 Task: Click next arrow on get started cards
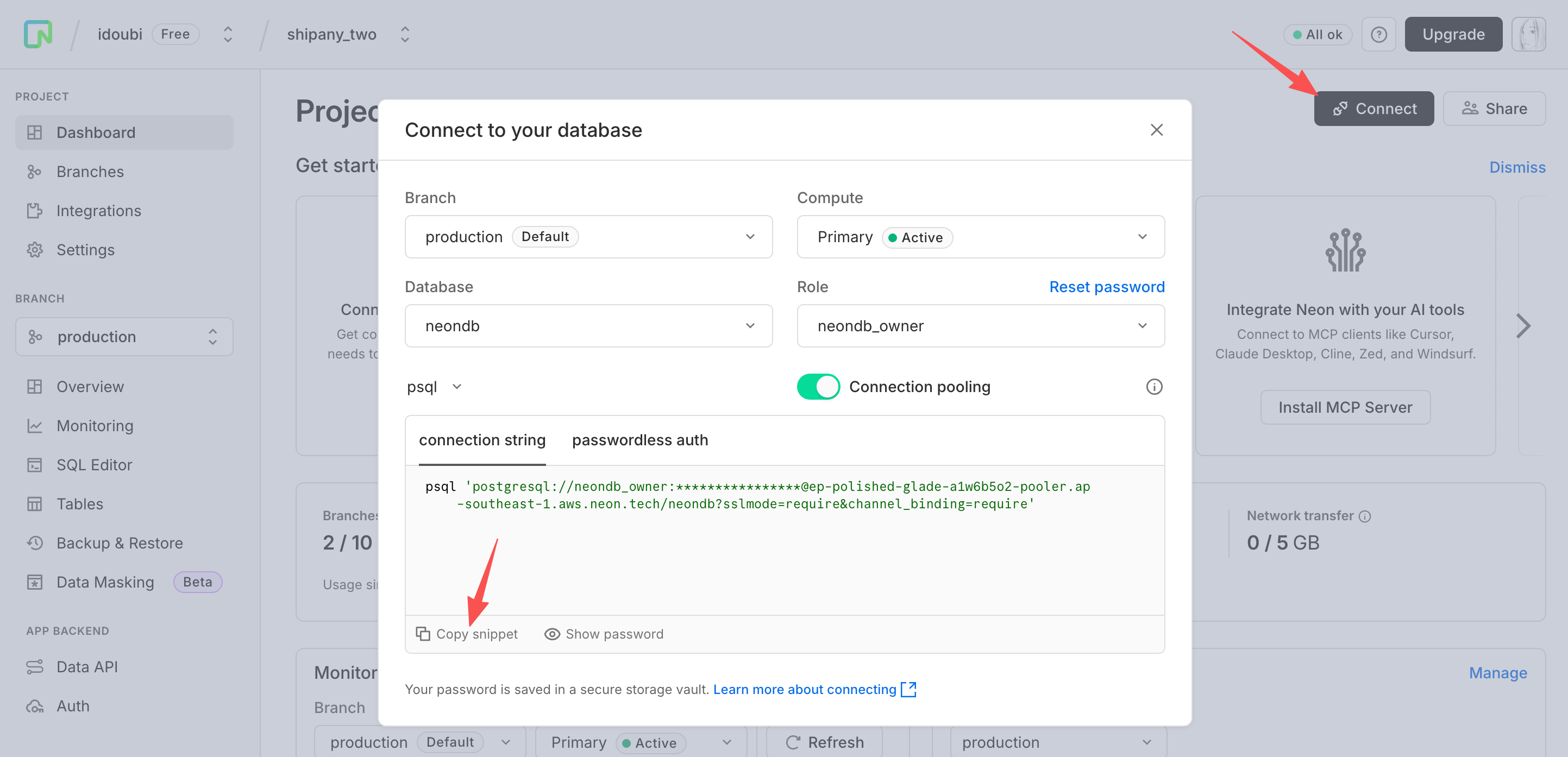[1523, 326]
